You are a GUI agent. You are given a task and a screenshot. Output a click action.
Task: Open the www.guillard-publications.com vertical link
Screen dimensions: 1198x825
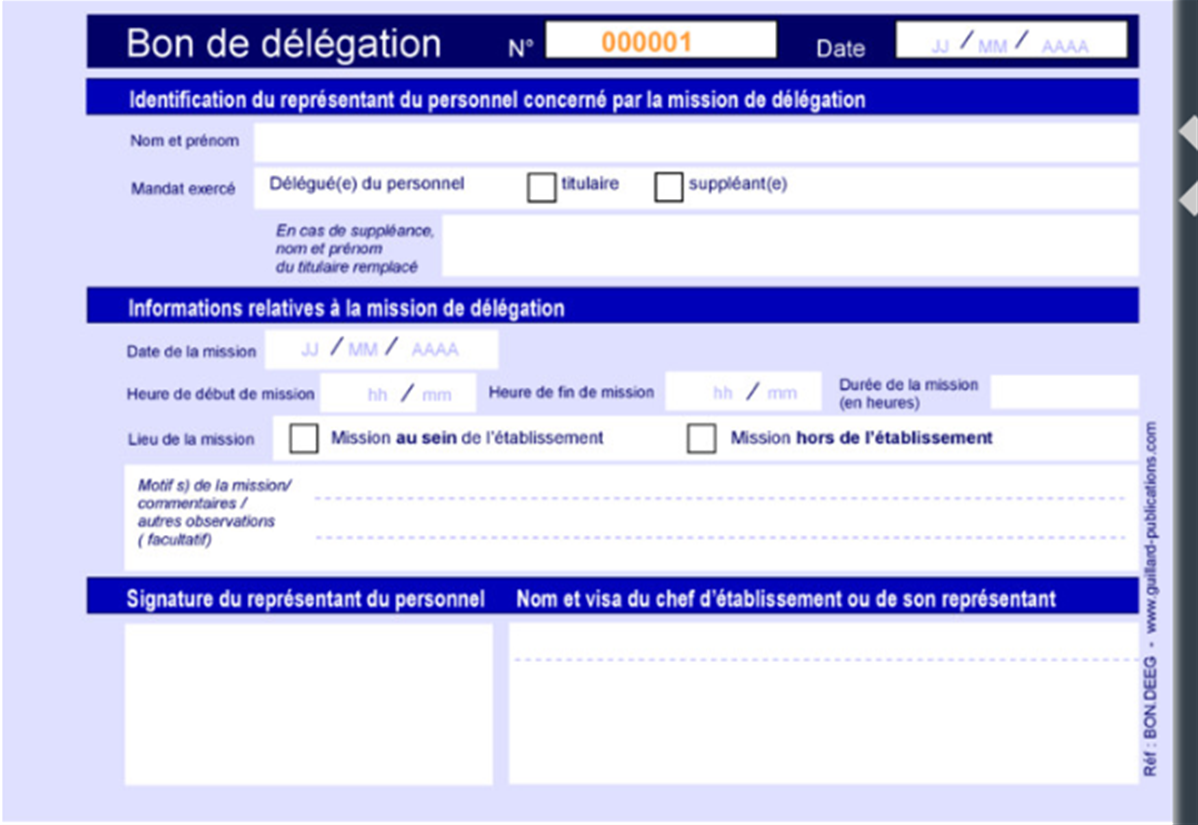coord(1151,526)
